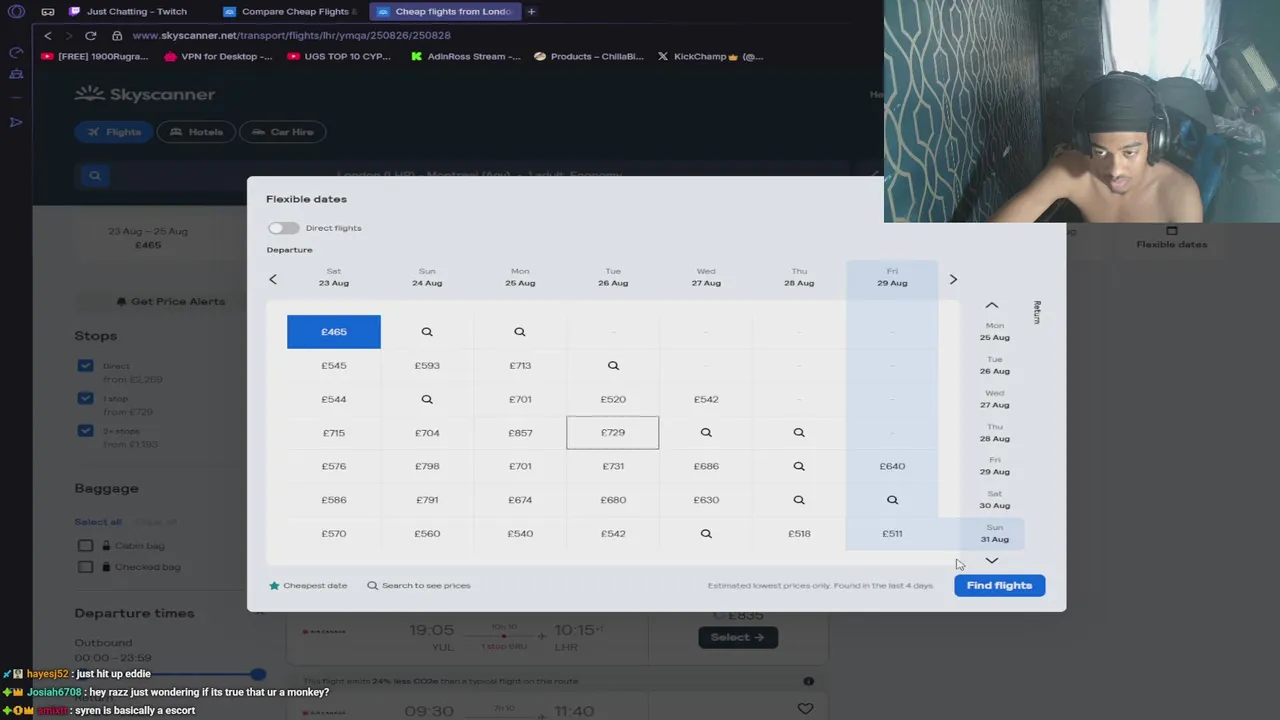Click Get Price Alerts button
The width and height of the screenshot is (1280, 720).
coord(171,301)
